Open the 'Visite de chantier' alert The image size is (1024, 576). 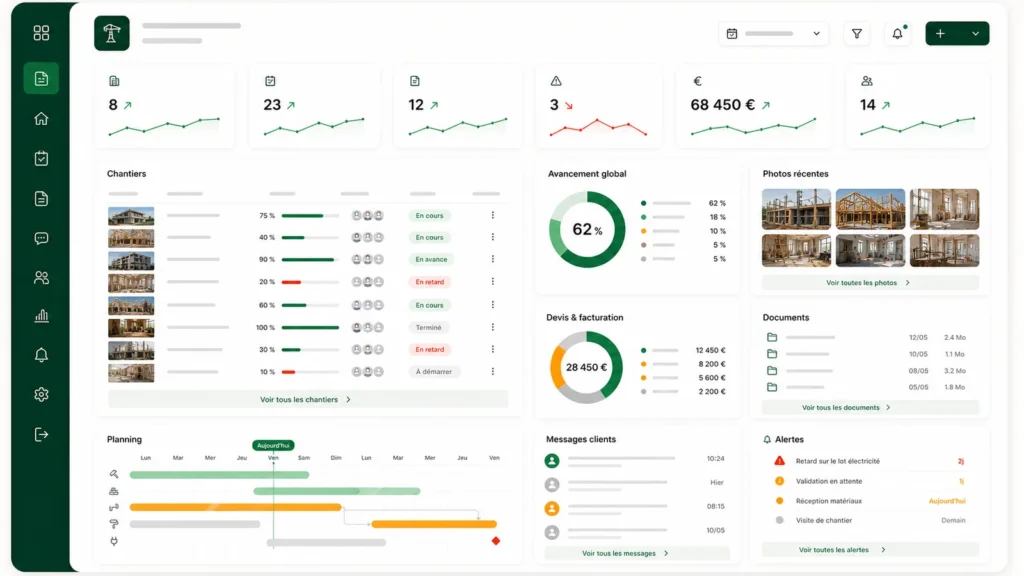(x=869, y=520)
